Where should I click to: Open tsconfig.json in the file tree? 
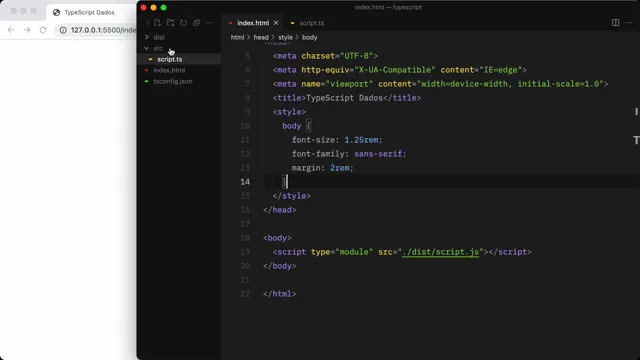tap(173, 81)
